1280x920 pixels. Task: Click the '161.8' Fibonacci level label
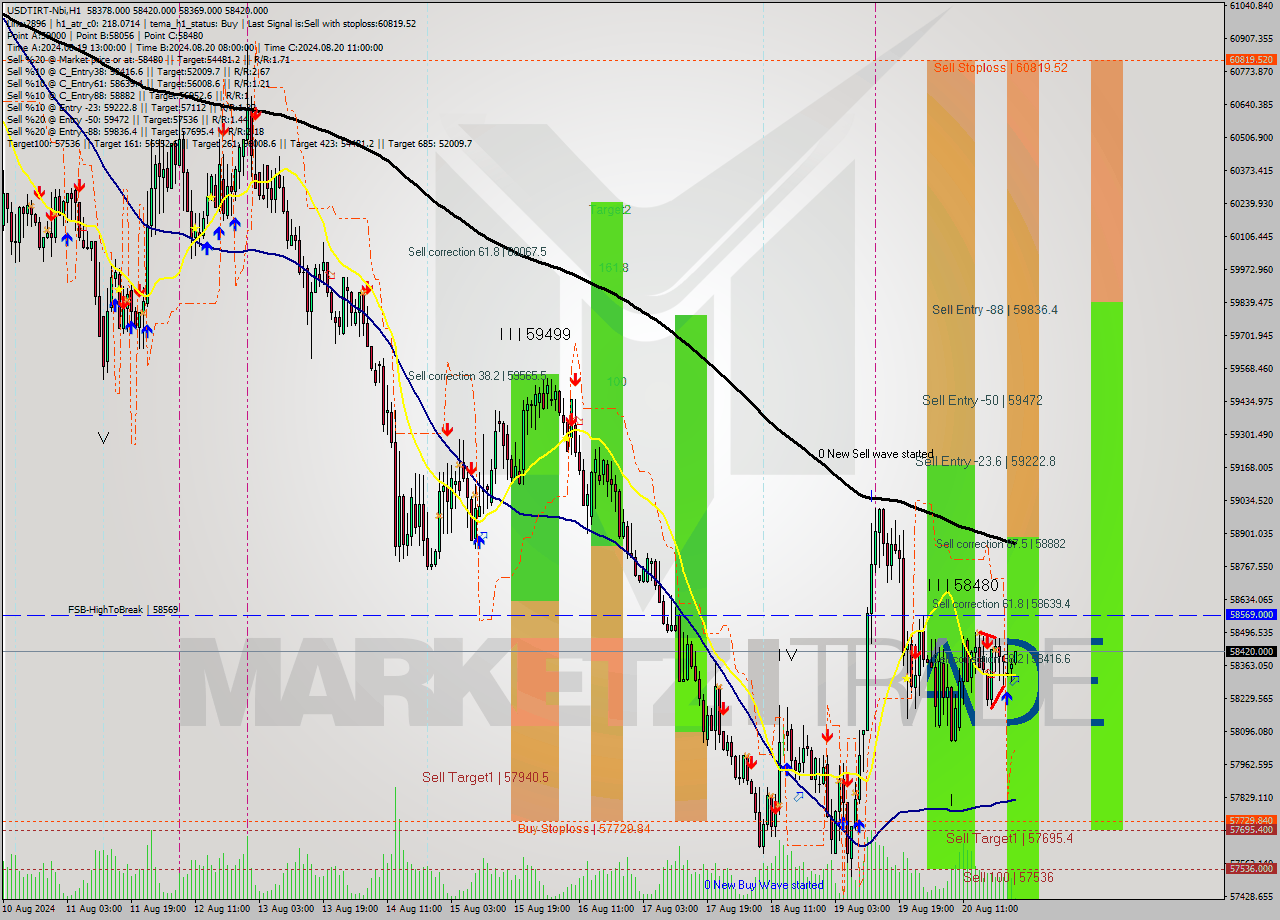tap(613, 268)
